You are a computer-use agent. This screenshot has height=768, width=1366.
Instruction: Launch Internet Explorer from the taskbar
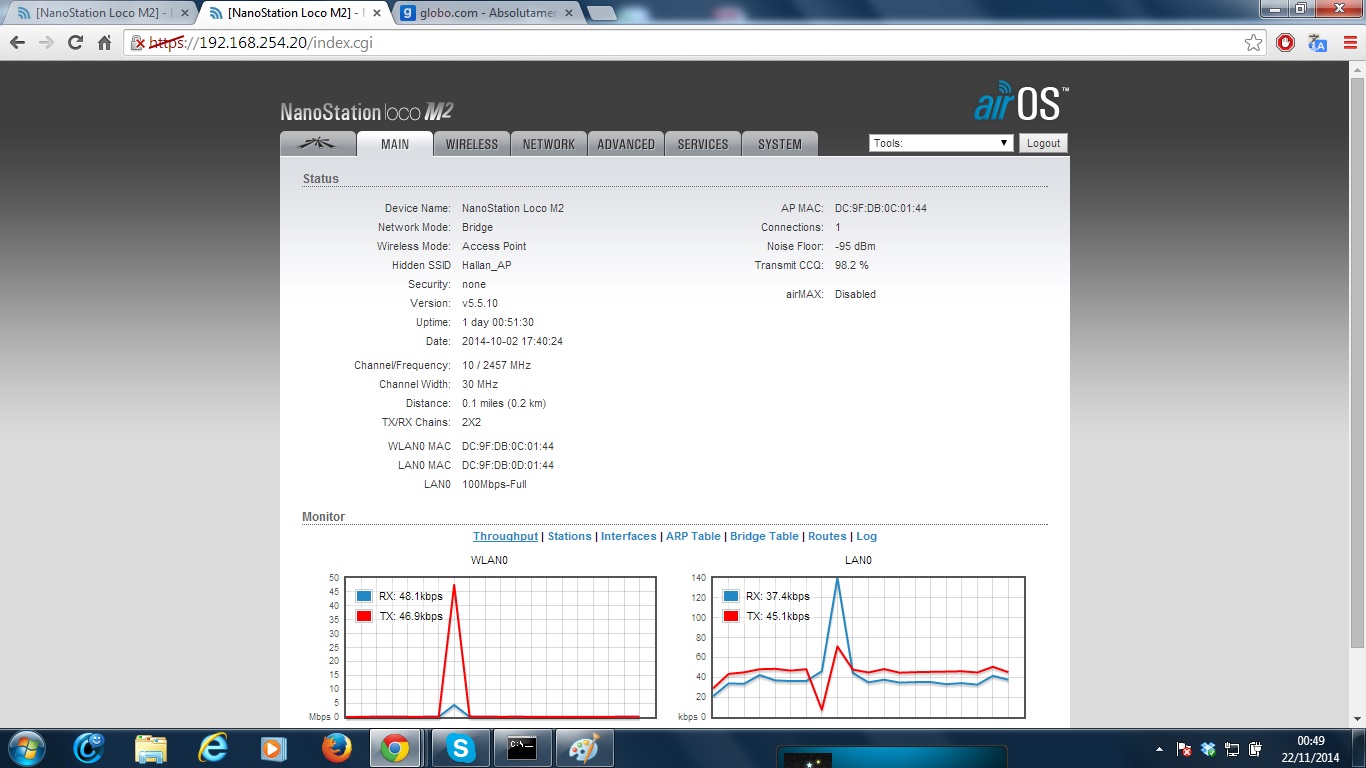tap(213, 748)
